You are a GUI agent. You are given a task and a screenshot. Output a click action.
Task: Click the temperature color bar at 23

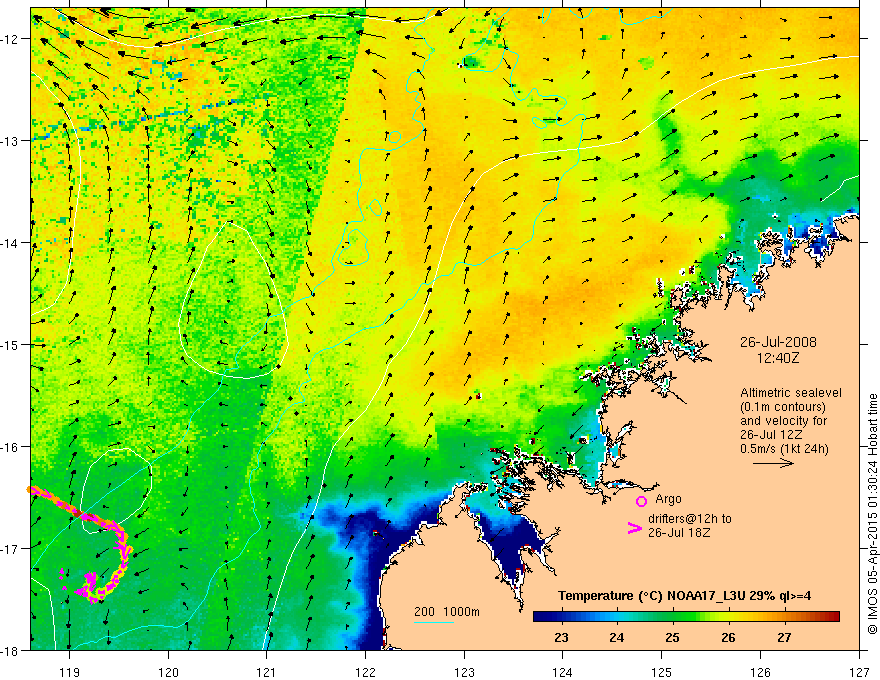click(x=561, y=617)
